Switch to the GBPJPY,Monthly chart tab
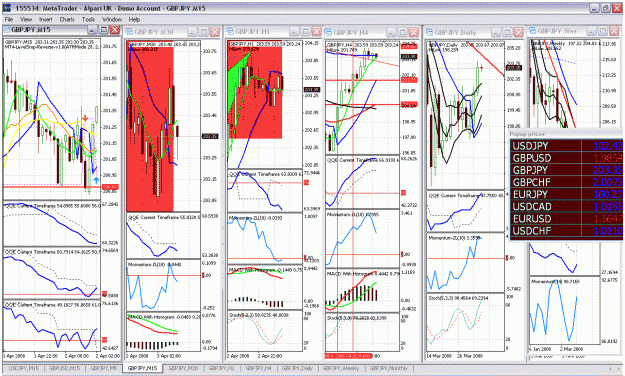Screen dimensions: 625x376 click(389, 368)
